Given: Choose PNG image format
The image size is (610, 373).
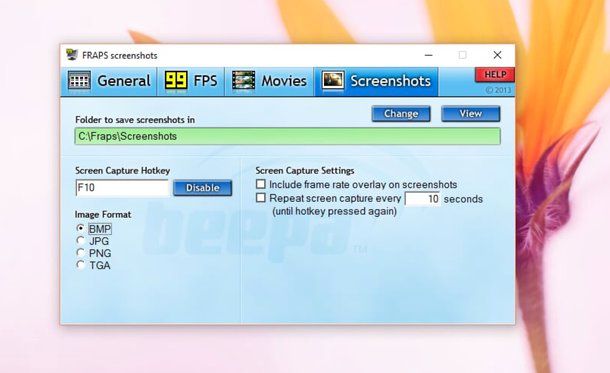Looking at the screenshot, I should 81,253.
